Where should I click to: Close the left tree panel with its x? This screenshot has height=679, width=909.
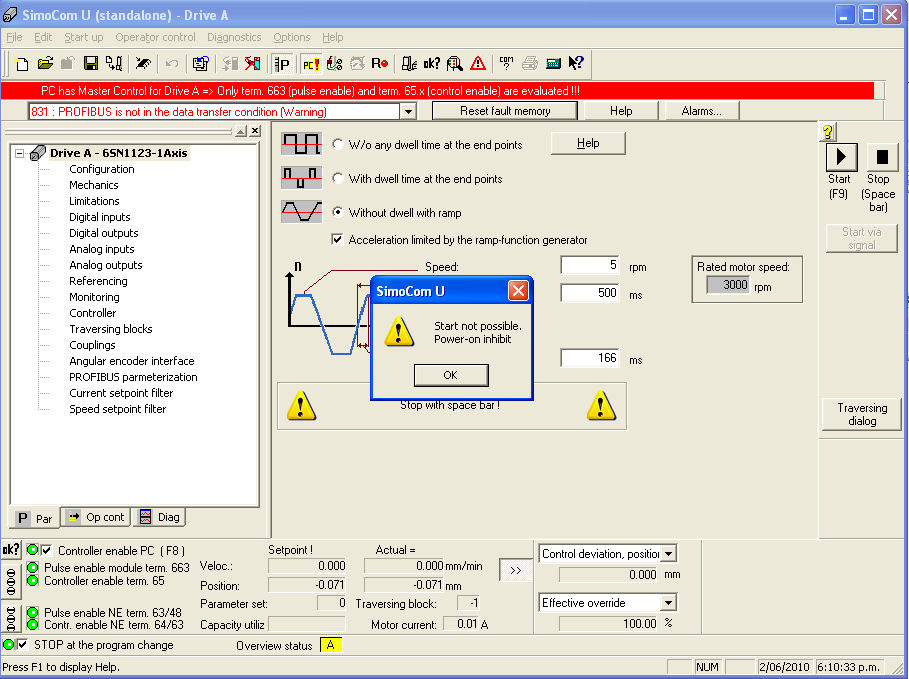tap(255, 131)
